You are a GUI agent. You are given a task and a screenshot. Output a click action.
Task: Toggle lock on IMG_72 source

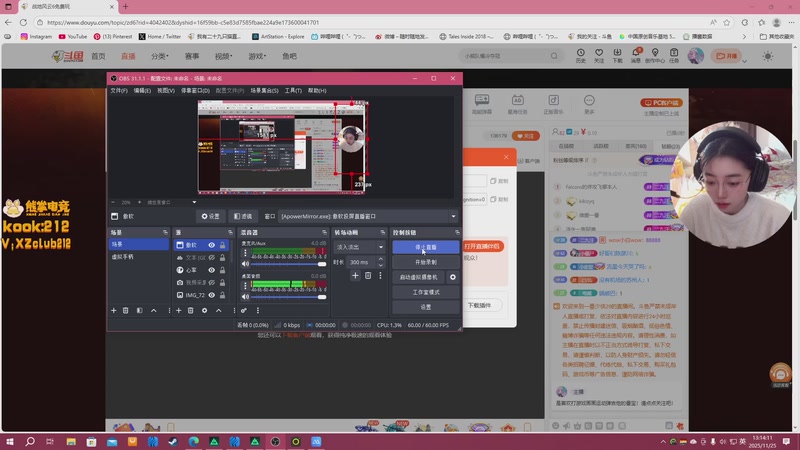click(x=222, y=295)
